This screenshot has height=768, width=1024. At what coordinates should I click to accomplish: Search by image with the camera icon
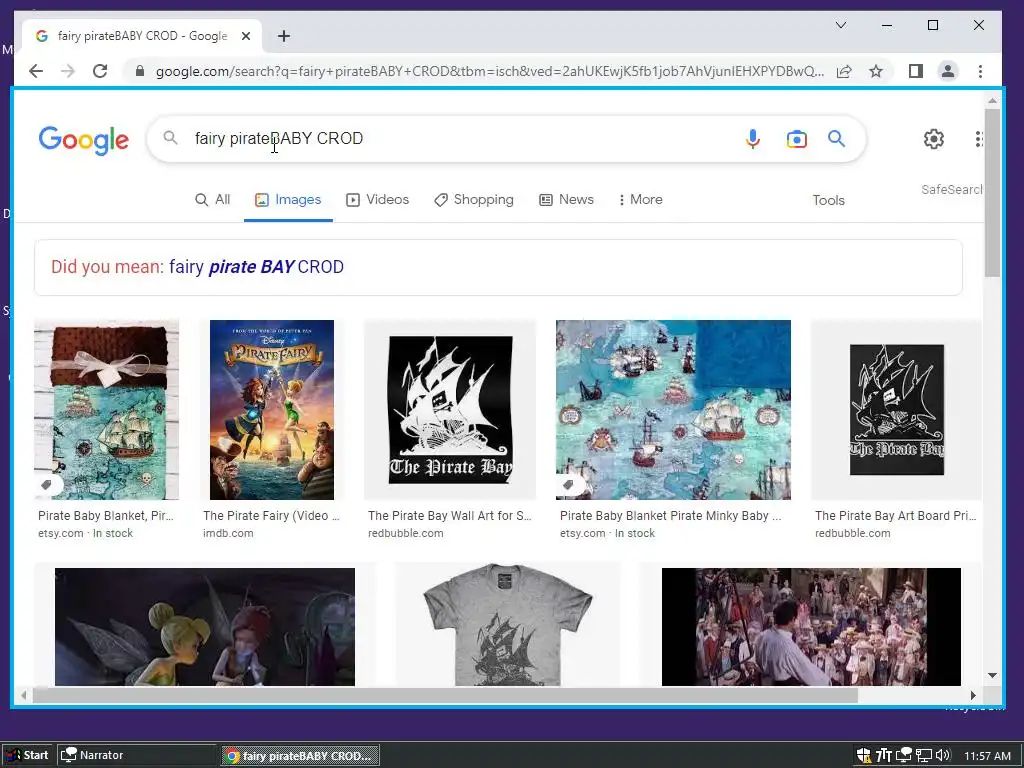796,139
